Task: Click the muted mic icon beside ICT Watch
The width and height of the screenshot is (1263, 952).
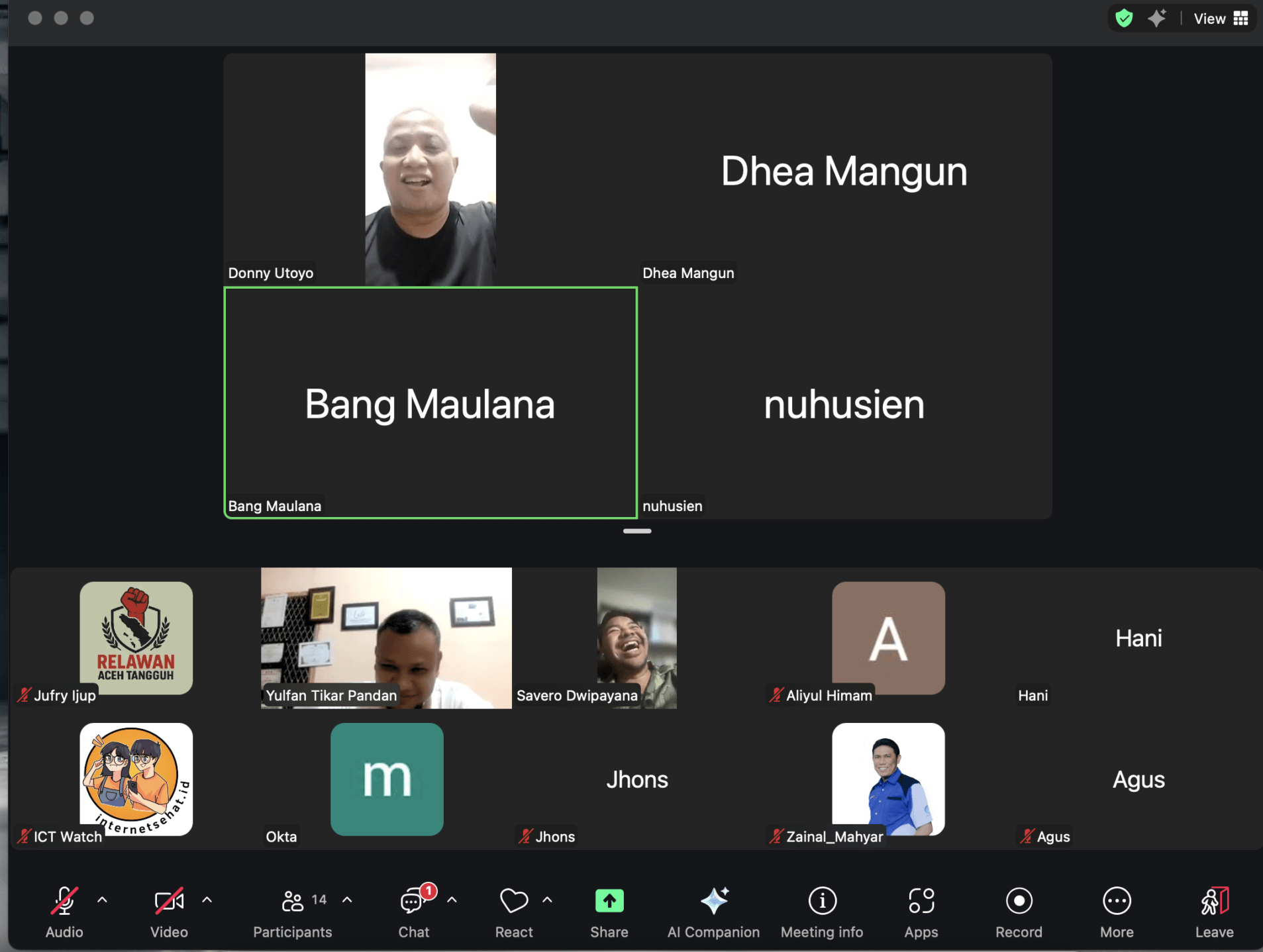Action: click(24, 836)
